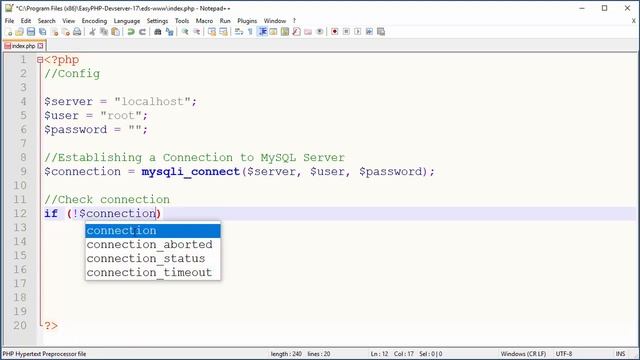640x360 pixels.
Task: Click 'Windows (CR LF)' in status bar
Action: pos(523,354)
